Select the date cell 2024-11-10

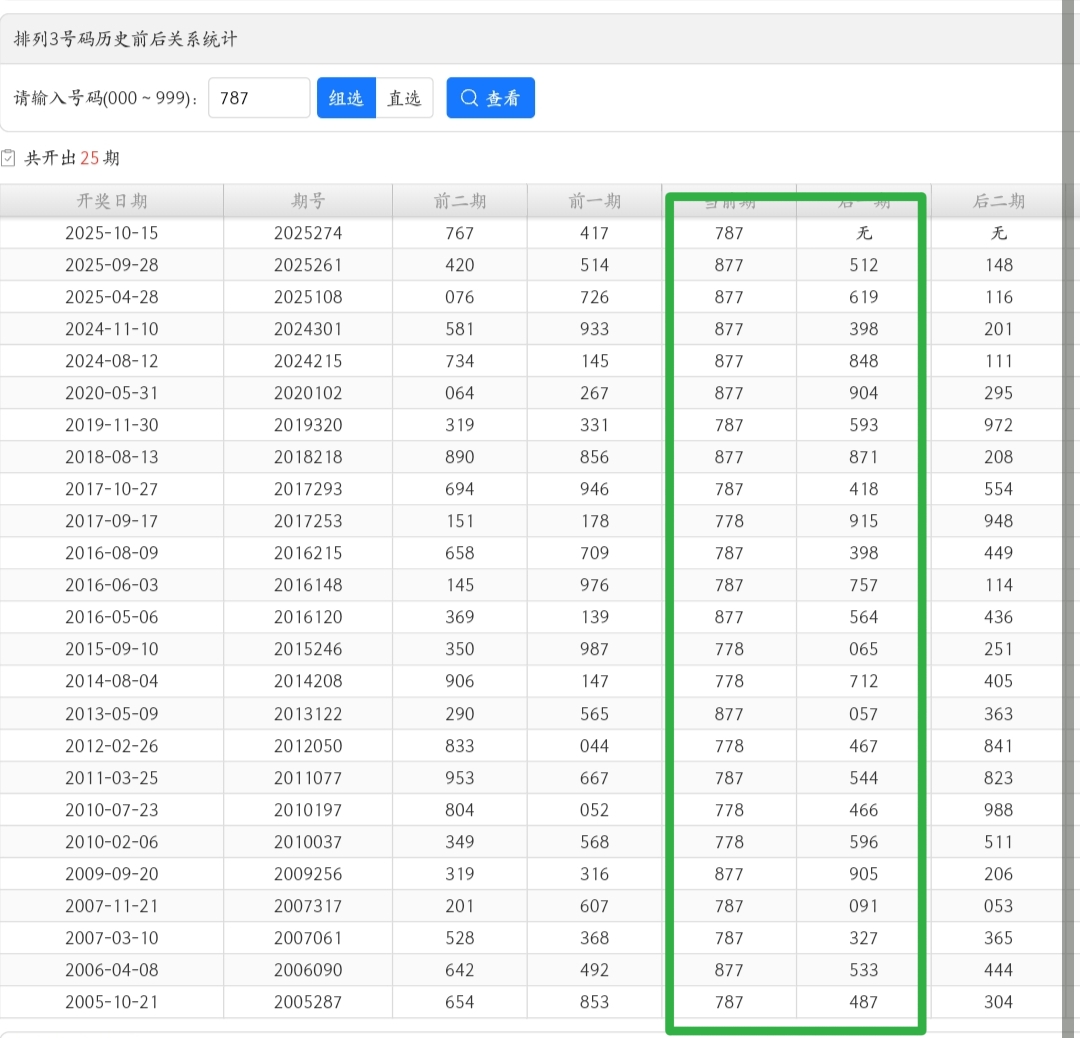(x=112, y=329)
